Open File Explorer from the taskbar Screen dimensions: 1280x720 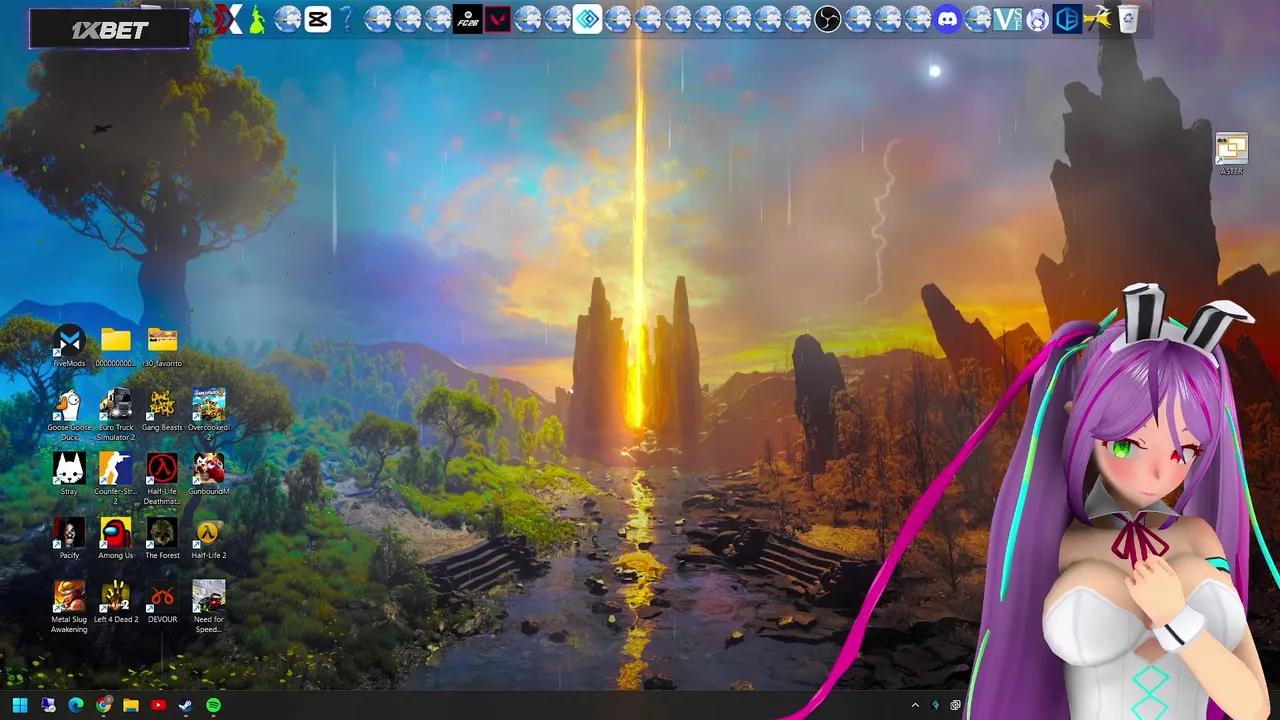[131, 705]
